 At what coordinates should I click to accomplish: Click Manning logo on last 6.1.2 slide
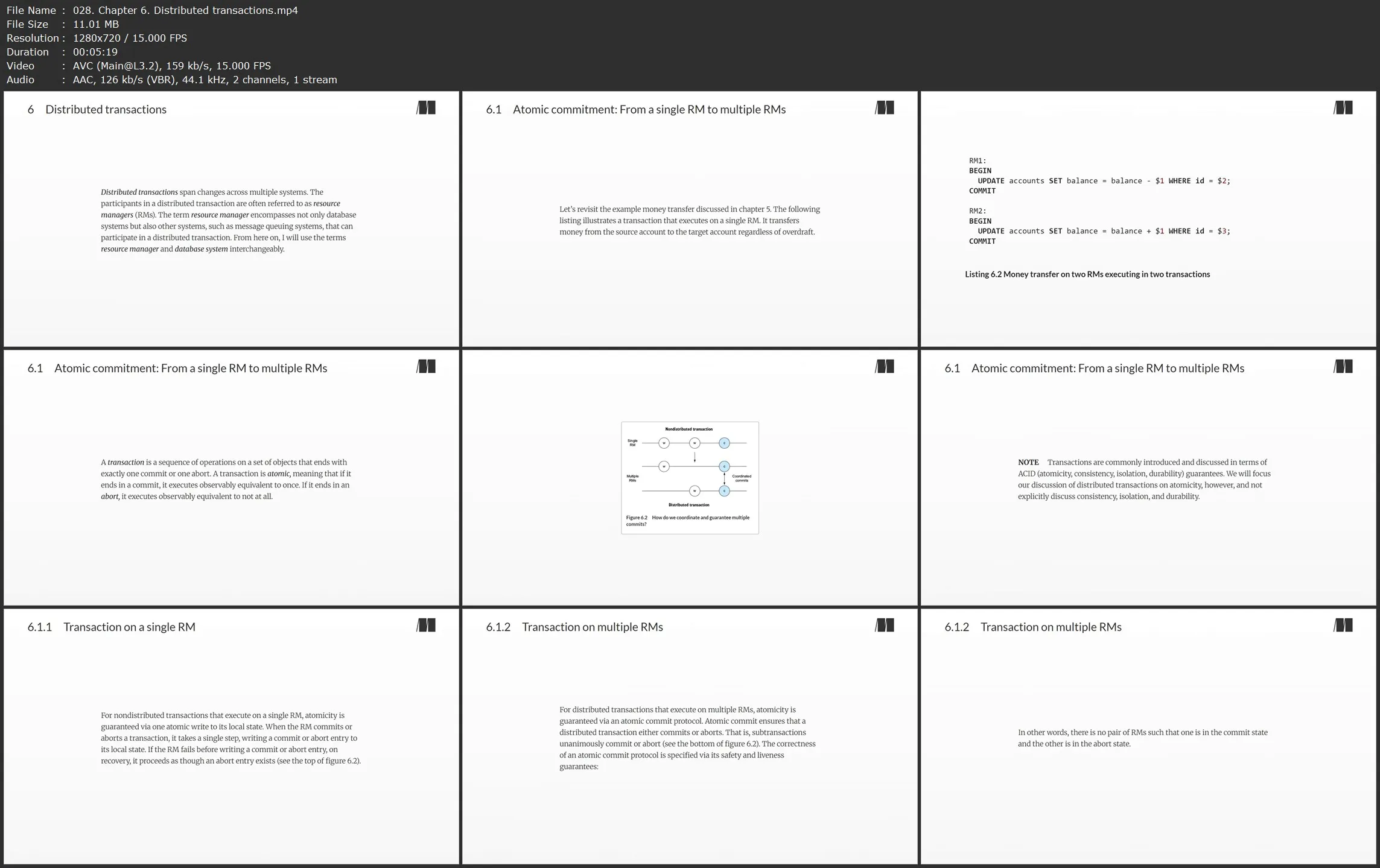(1343, 626)
